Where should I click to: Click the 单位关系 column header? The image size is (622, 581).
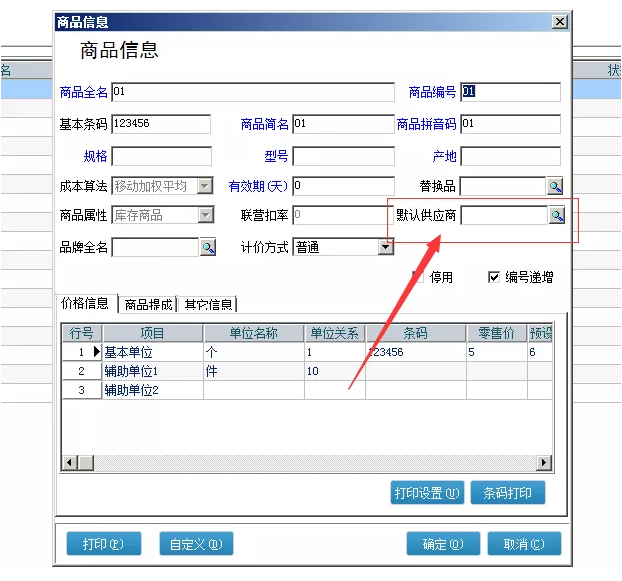(335, 333)
